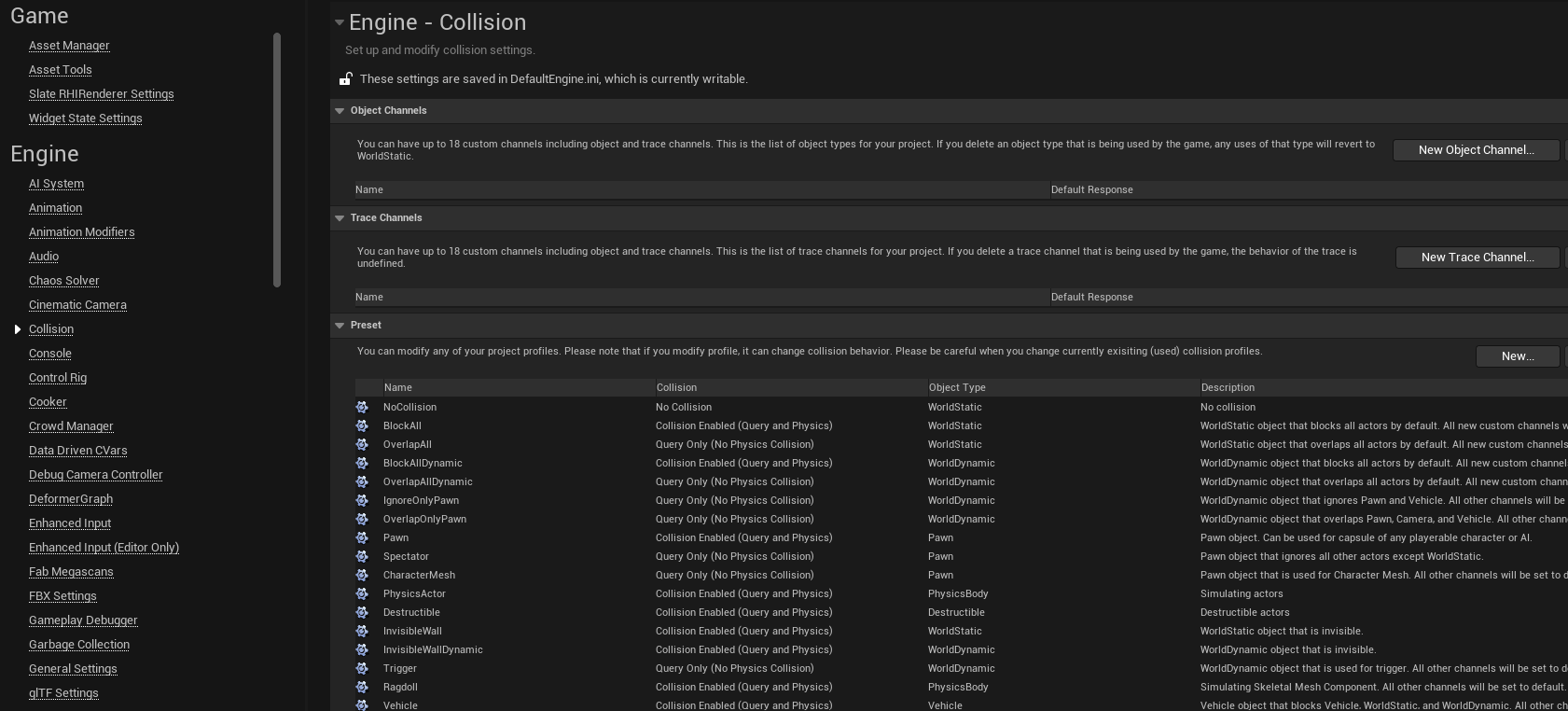Collapse the Trace Channels section
The image size is (1568, 711).
tap(340, 218)
